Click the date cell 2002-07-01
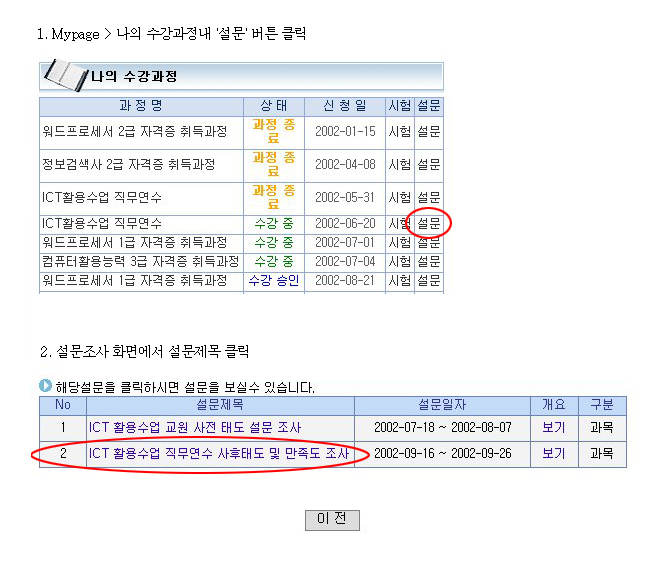 coord(345,243)
